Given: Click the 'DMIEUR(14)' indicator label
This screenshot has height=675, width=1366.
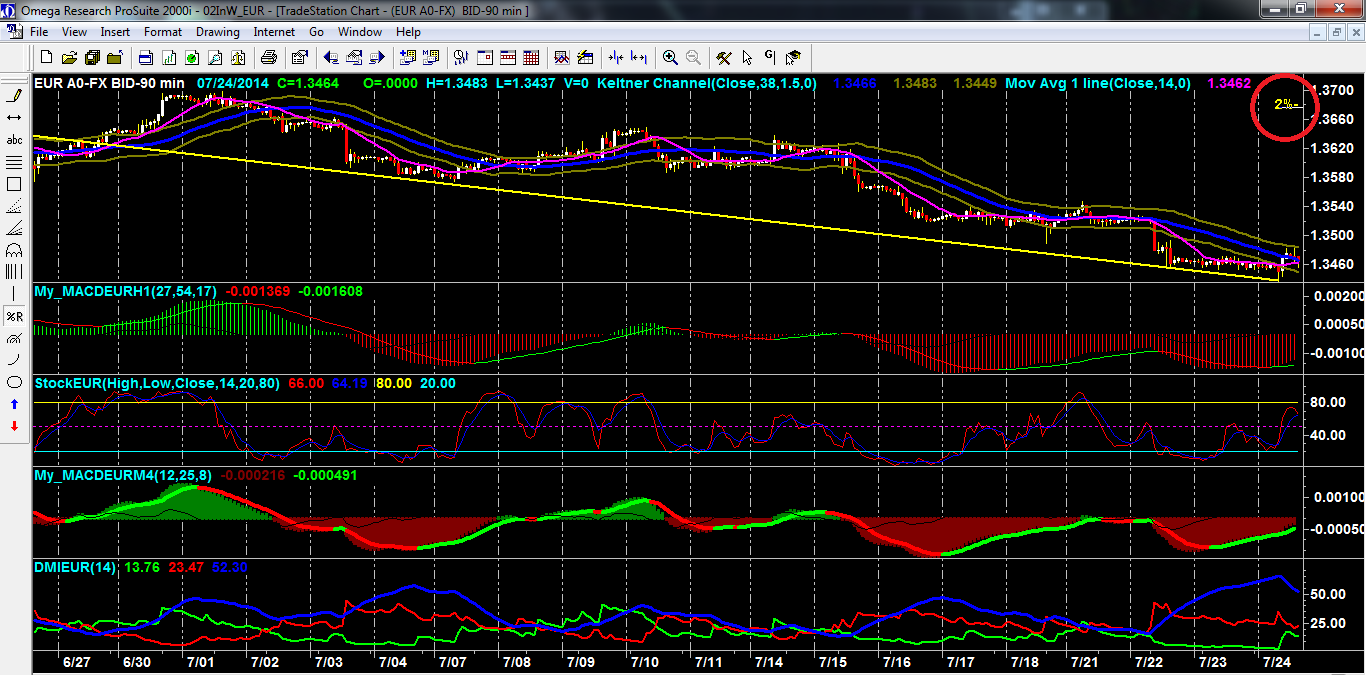Looking at the screenshot, I should click(x=74, y=567).
